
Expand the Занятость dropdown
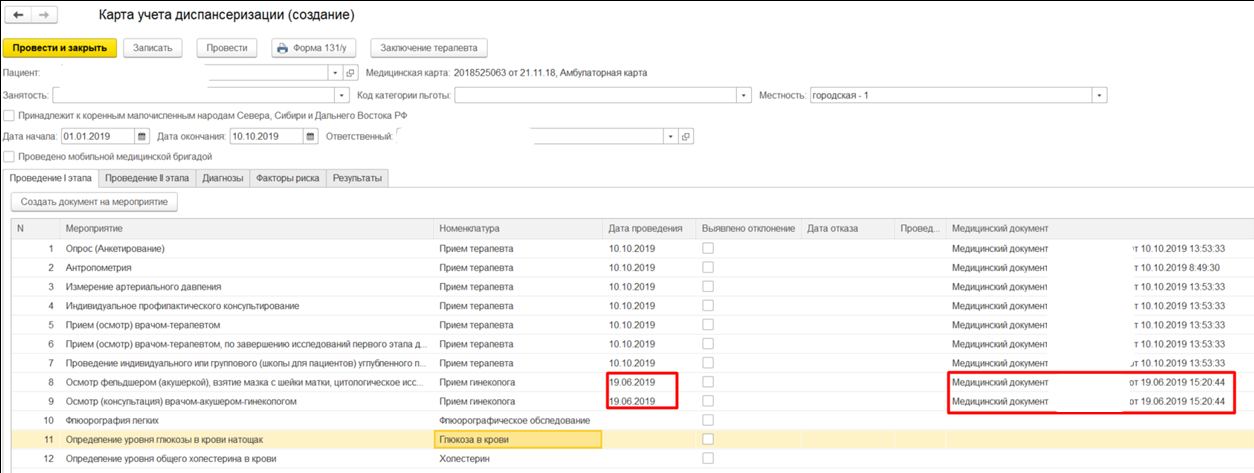341,95
